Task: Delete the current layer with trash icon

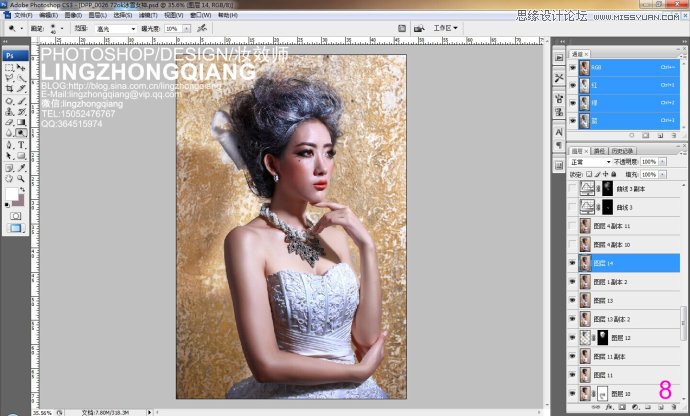Action: pos(674,407)
